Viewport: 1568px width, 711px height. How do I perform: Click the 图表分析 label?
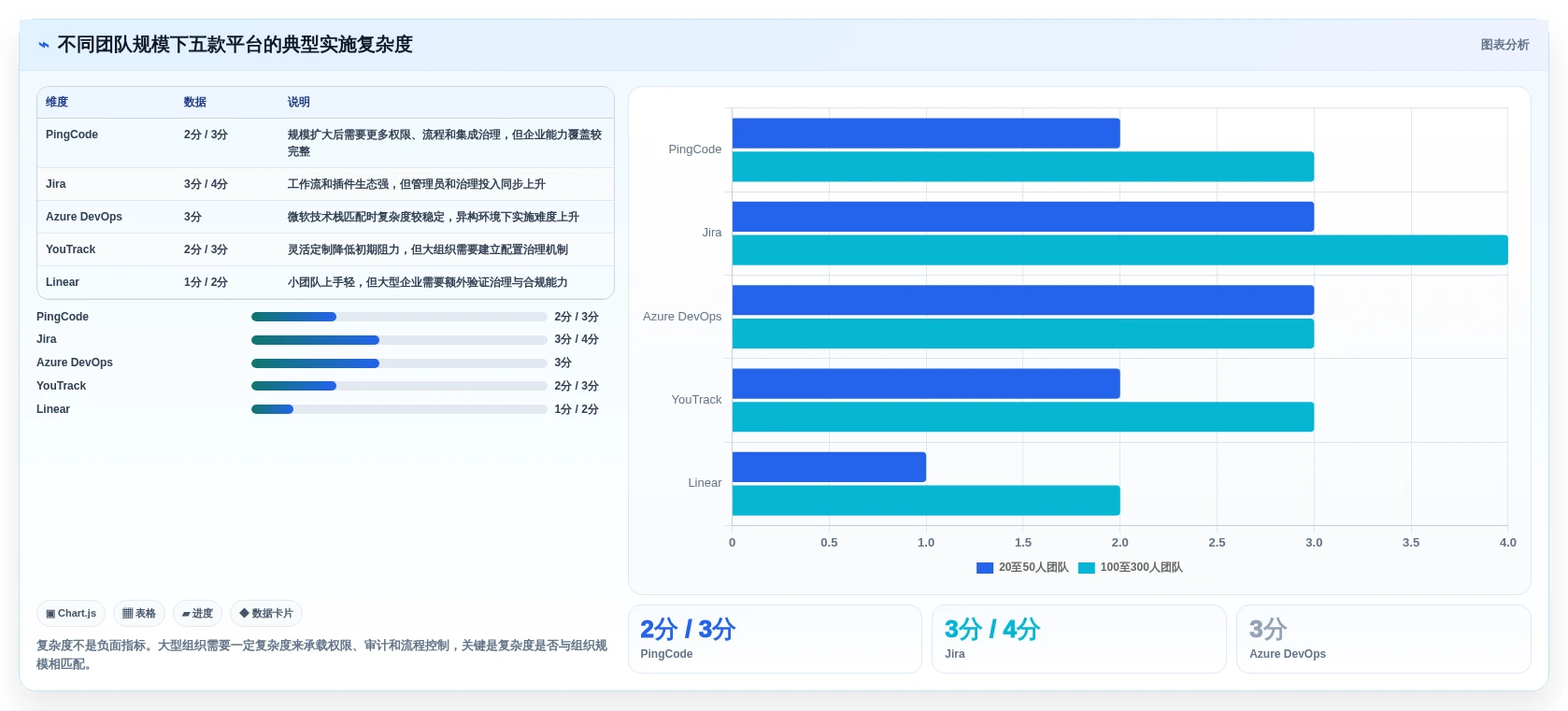point(1504,45)
